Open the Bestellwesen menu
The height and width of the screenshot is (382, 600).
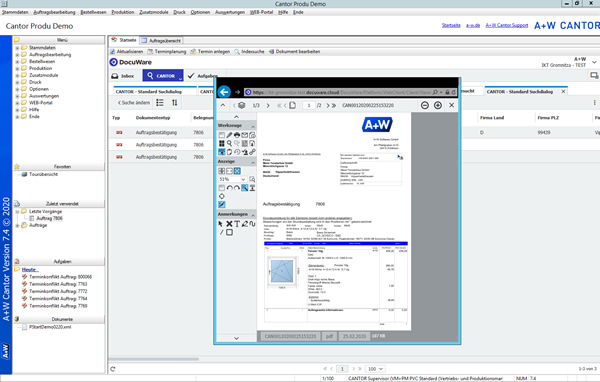(93, 12)
